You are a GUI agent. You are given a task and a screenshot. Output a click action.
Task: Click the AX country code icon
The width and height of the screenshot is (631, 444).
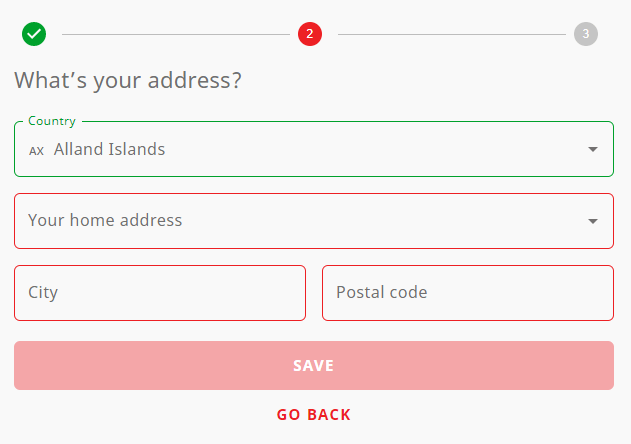point(36,151)
